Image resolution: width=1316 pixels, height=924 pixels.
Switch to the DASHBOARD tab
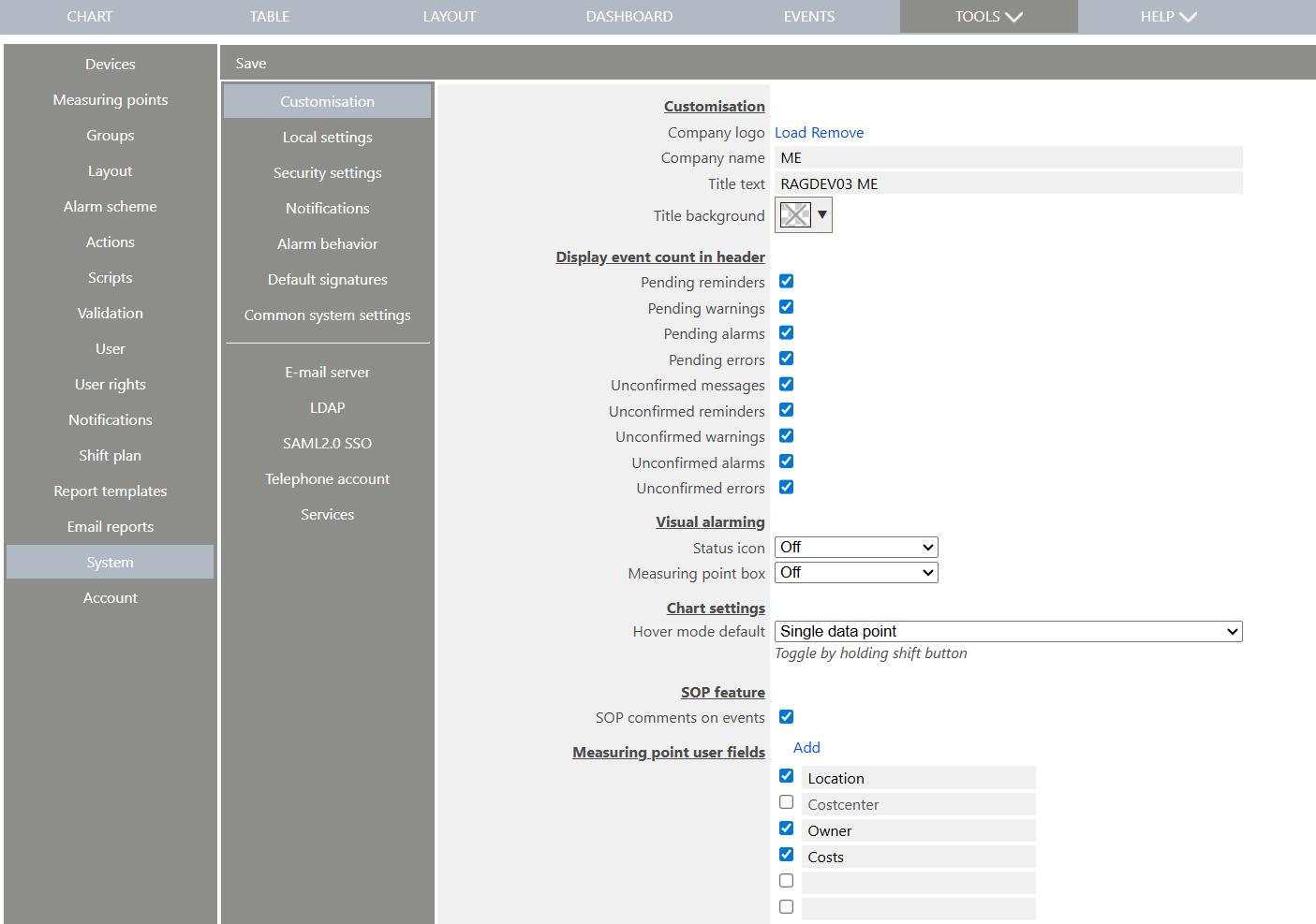(628, 16)
